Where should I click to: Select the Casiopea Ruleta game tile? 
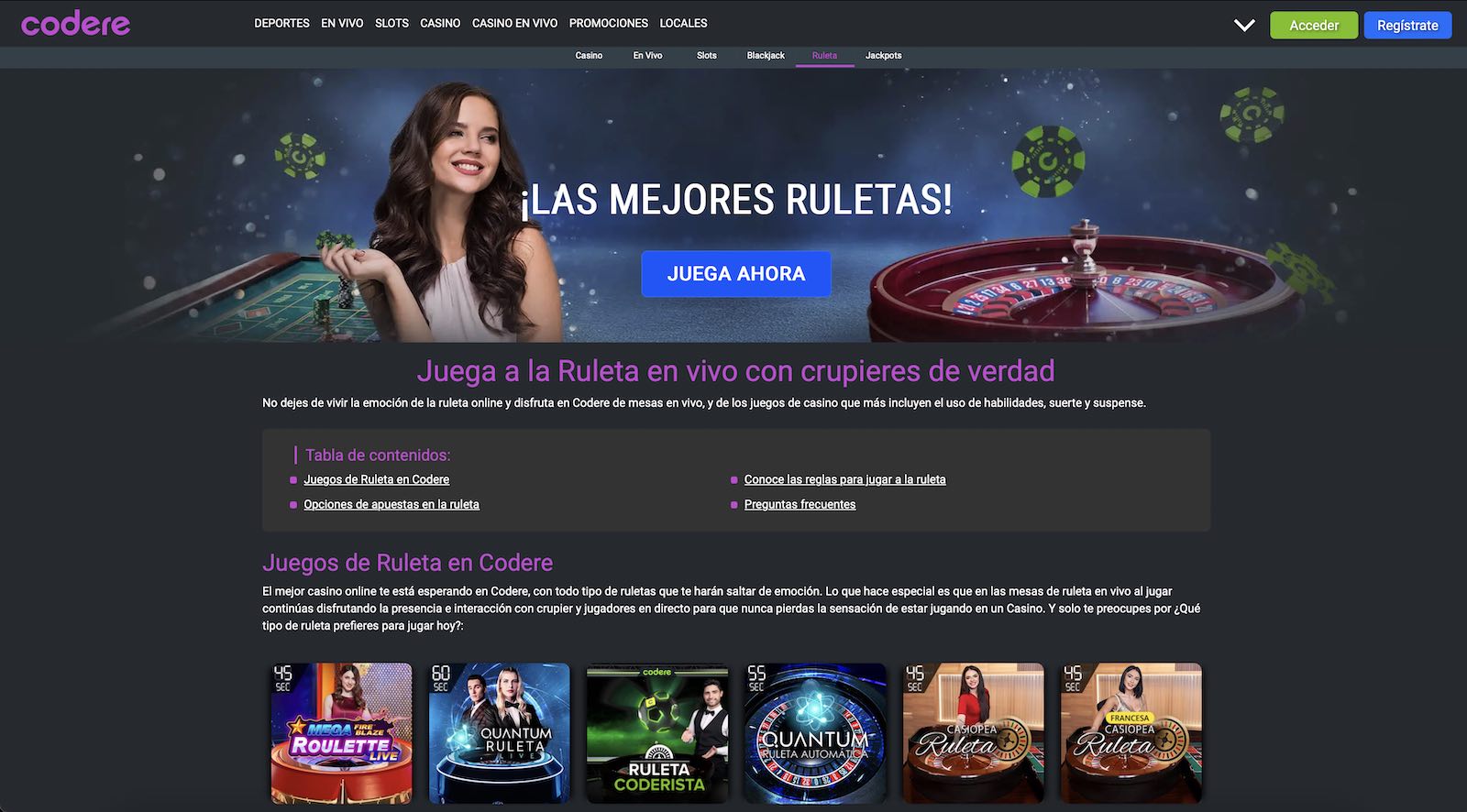coord(973,733)
